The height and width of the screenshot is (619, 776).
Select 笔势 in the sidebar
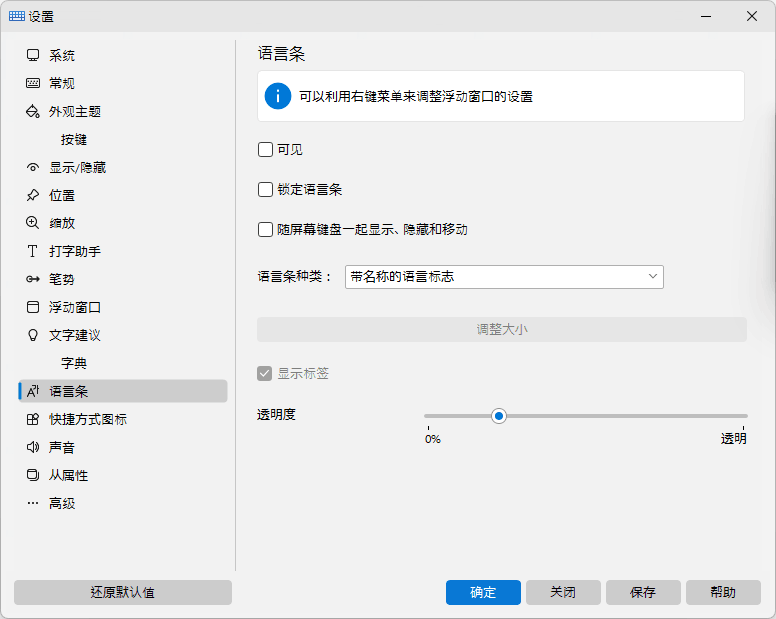123,279
